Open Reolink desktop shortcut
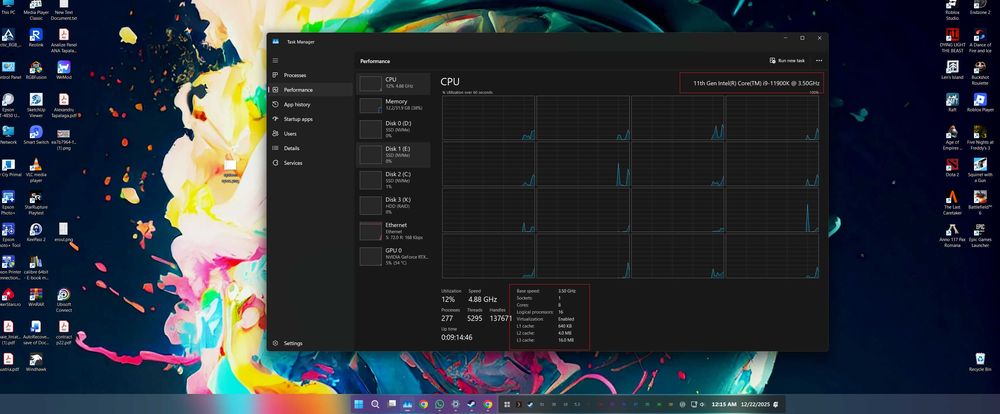Viewport: 1000px width, 414px height. [36, 38]
